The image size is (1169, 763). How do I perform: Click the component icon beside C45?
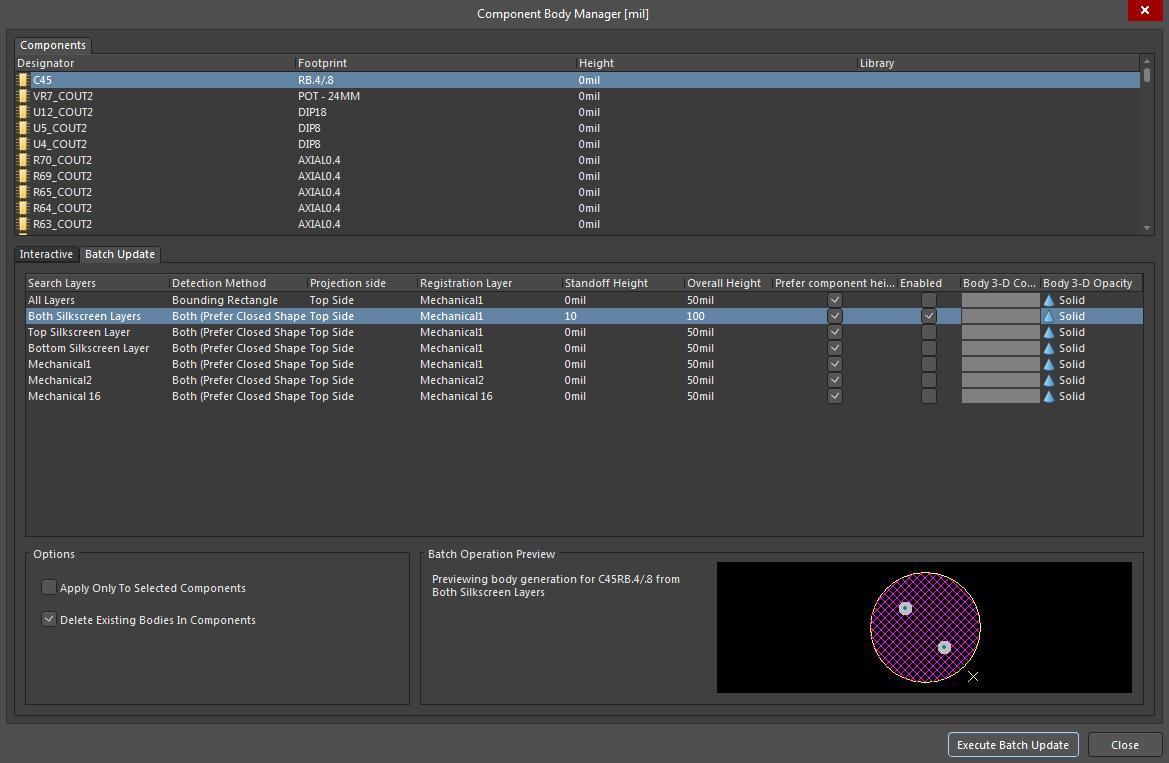(x=23, y=80)
